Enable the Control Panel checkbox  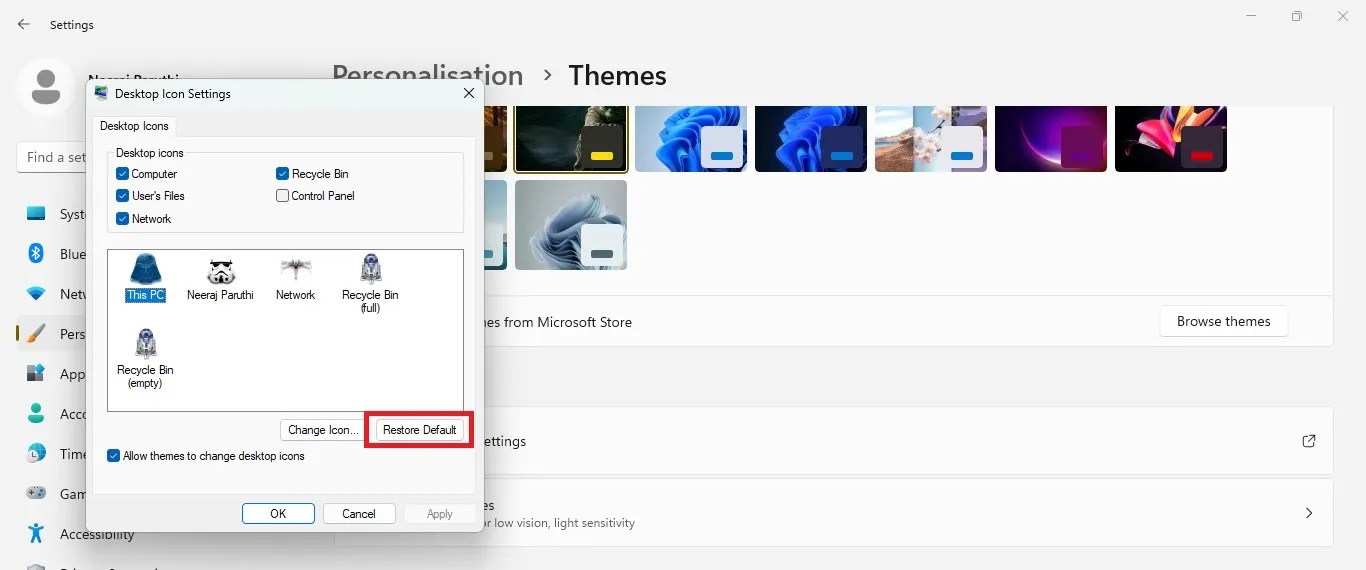pos(283,196)
